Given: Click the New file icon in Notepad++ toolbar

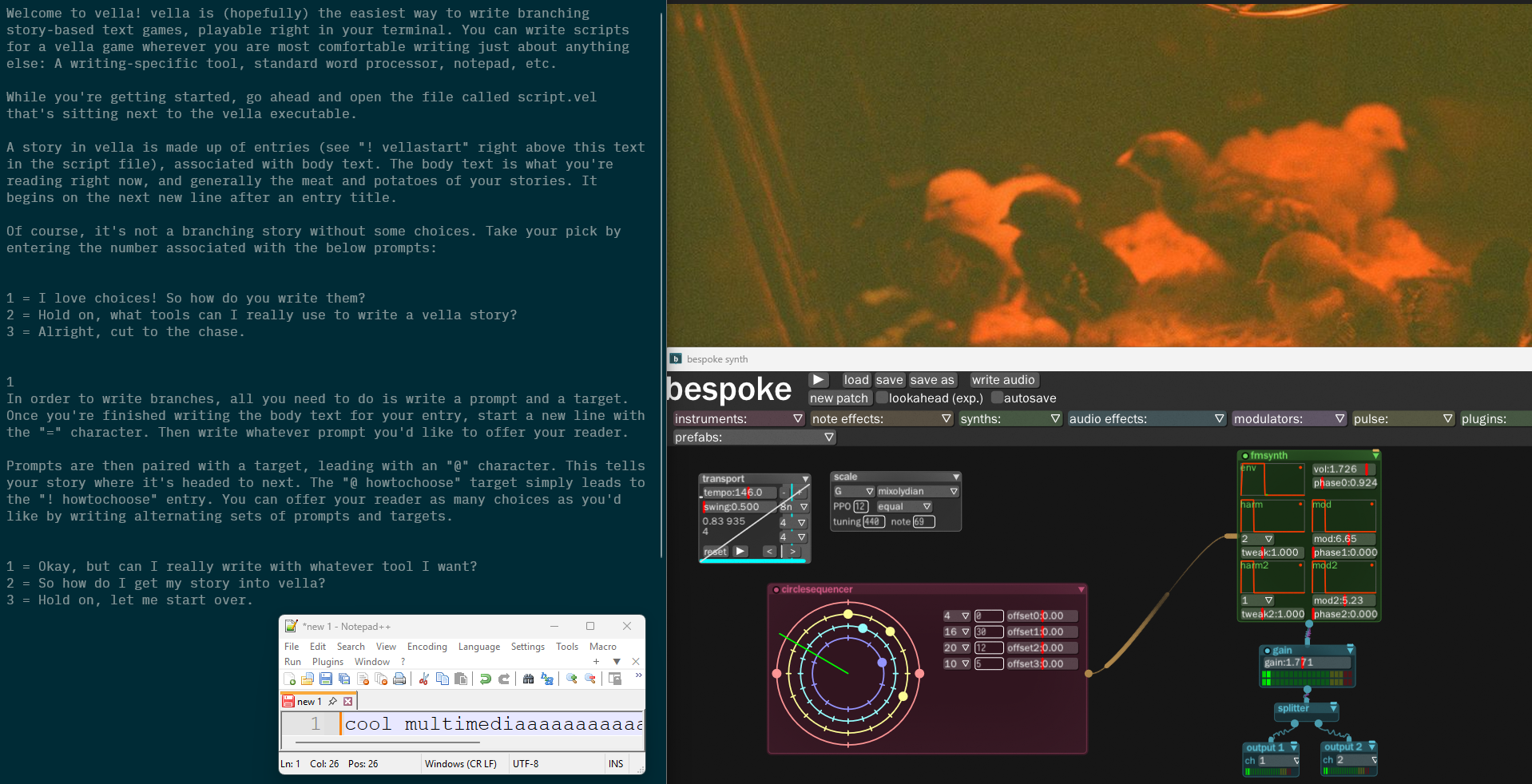Looking at the screenshot, I should coord(289,679).
